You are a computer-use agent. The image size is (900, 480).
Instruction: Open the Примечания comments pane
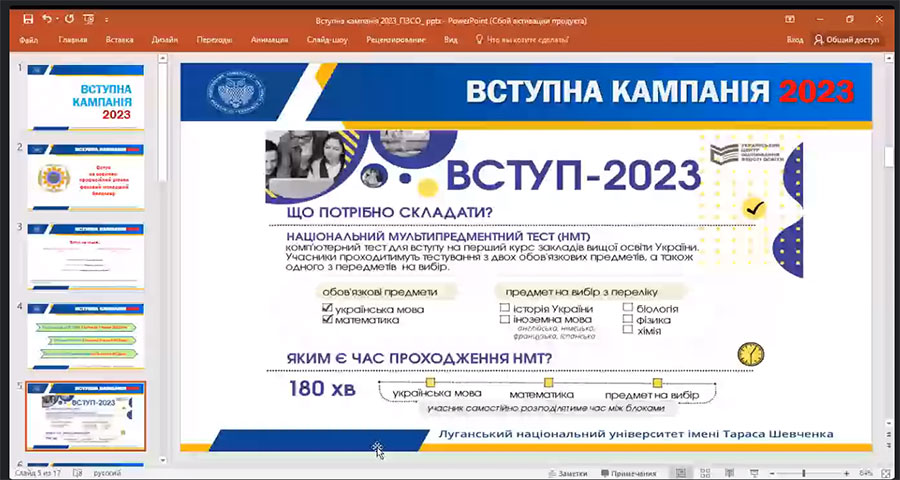pyautogui.click(x=629, y=474)
